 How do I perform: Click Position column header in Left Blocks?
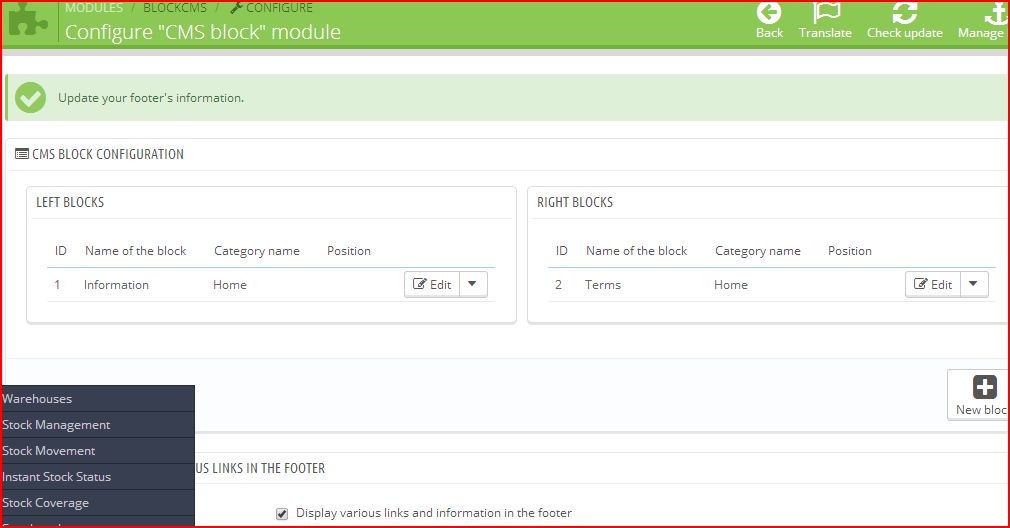[x=348, y=250]
